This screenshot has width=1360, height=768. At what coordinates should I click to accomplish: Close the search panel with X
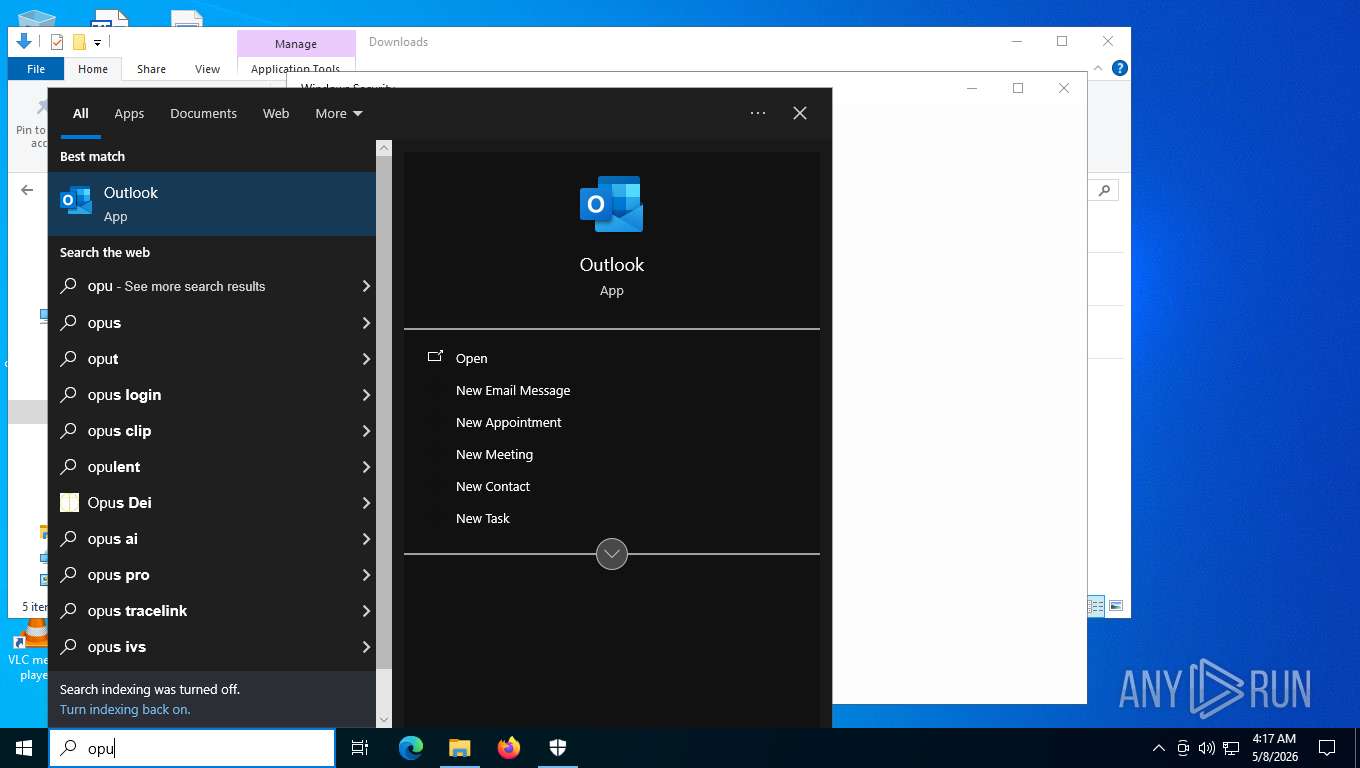tap(800, 113)
